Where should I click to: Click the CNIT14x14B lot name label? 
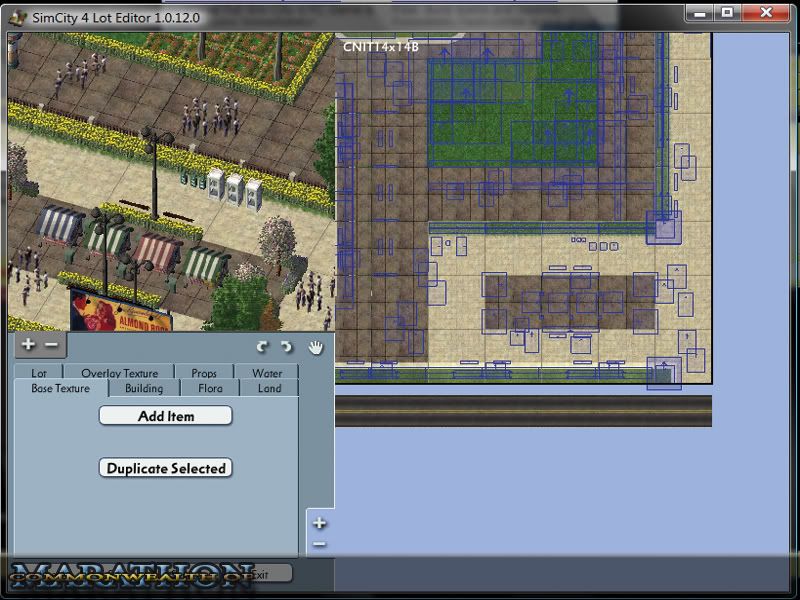(381, 47)
